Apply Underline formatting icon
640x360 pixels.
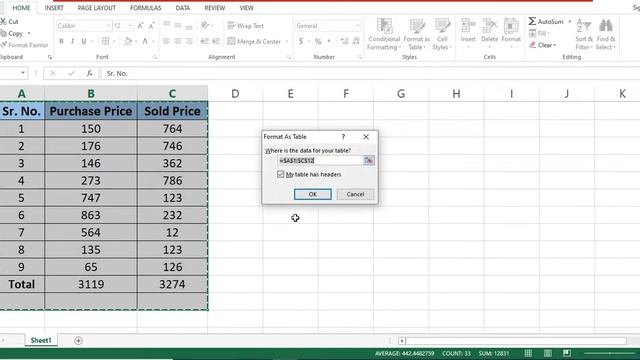click(84, 41)
